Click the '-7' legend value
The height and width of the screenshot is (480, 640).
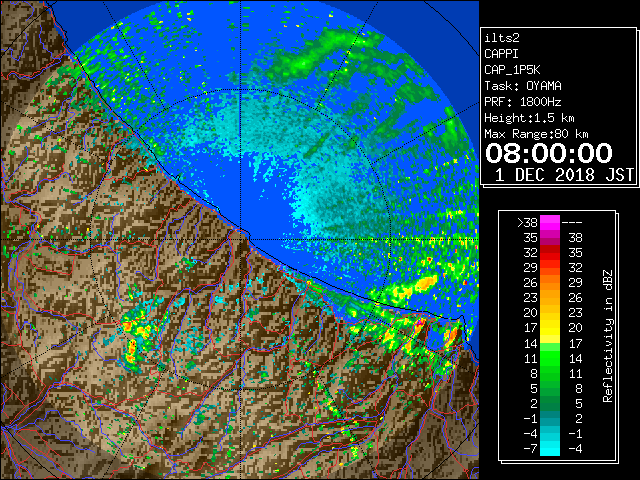[x=530, y=449]
